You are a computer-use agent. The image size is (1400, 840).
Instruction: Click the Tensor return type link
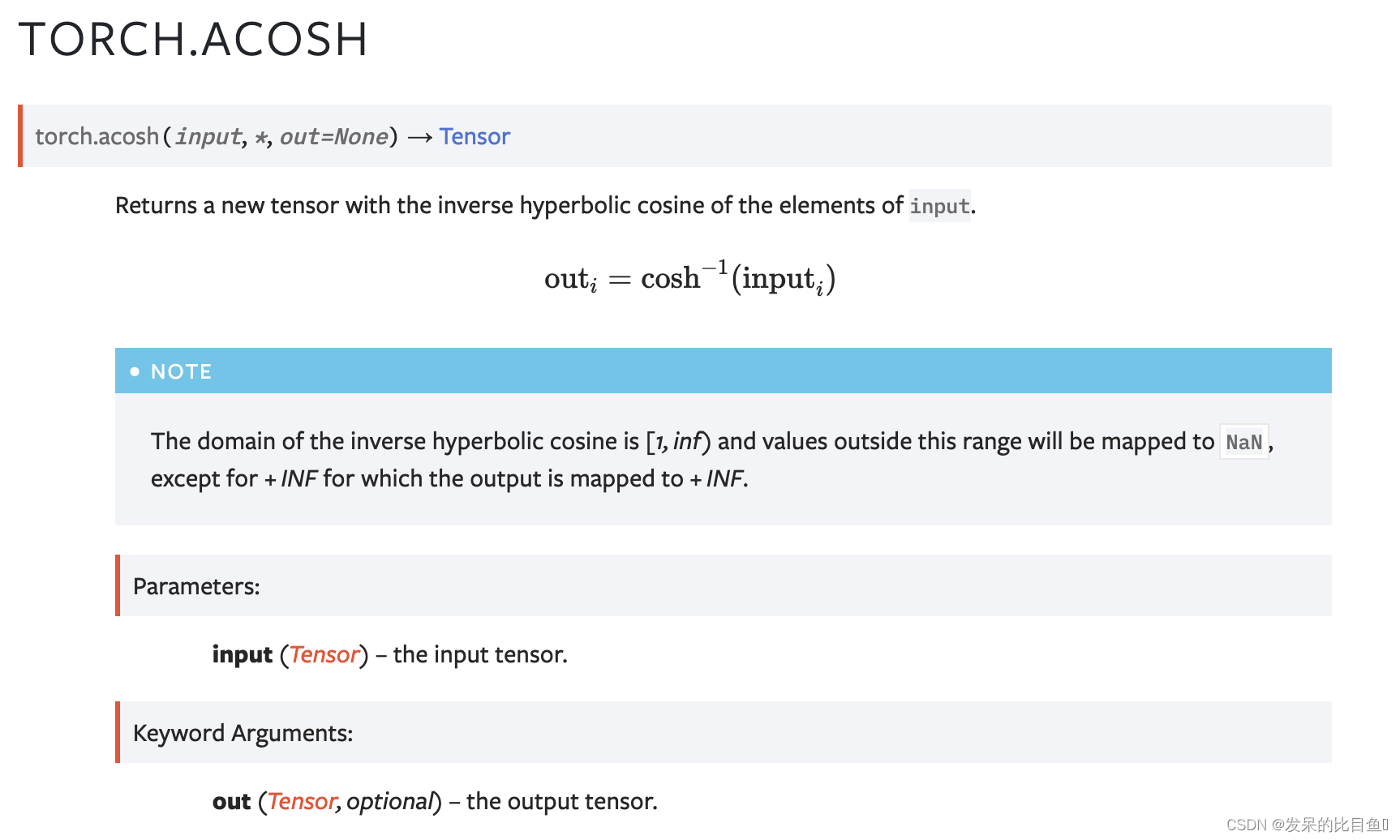click(475, 136)
